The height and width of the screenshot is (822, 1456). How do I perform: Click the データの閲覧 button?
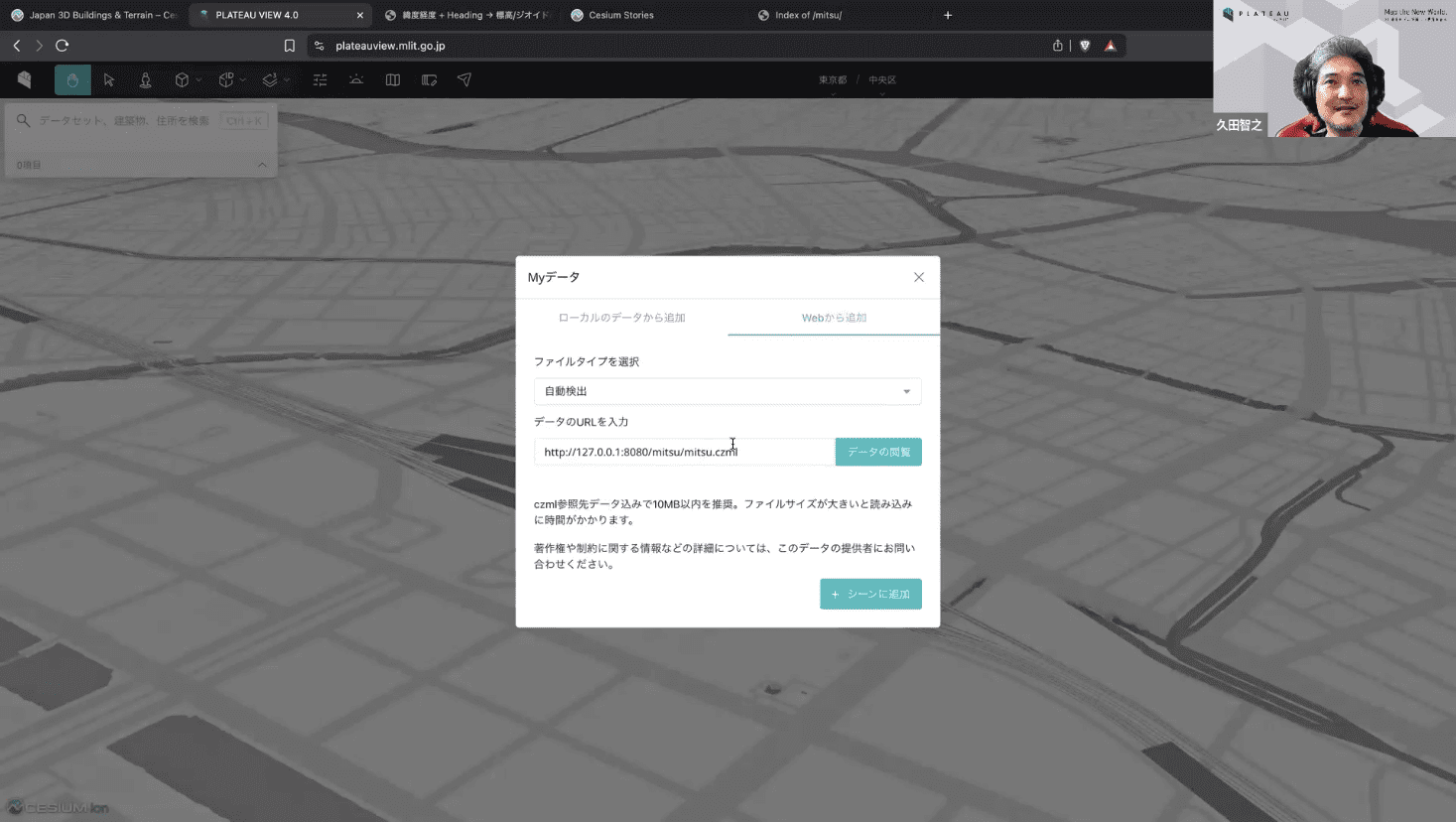[878, 452]
